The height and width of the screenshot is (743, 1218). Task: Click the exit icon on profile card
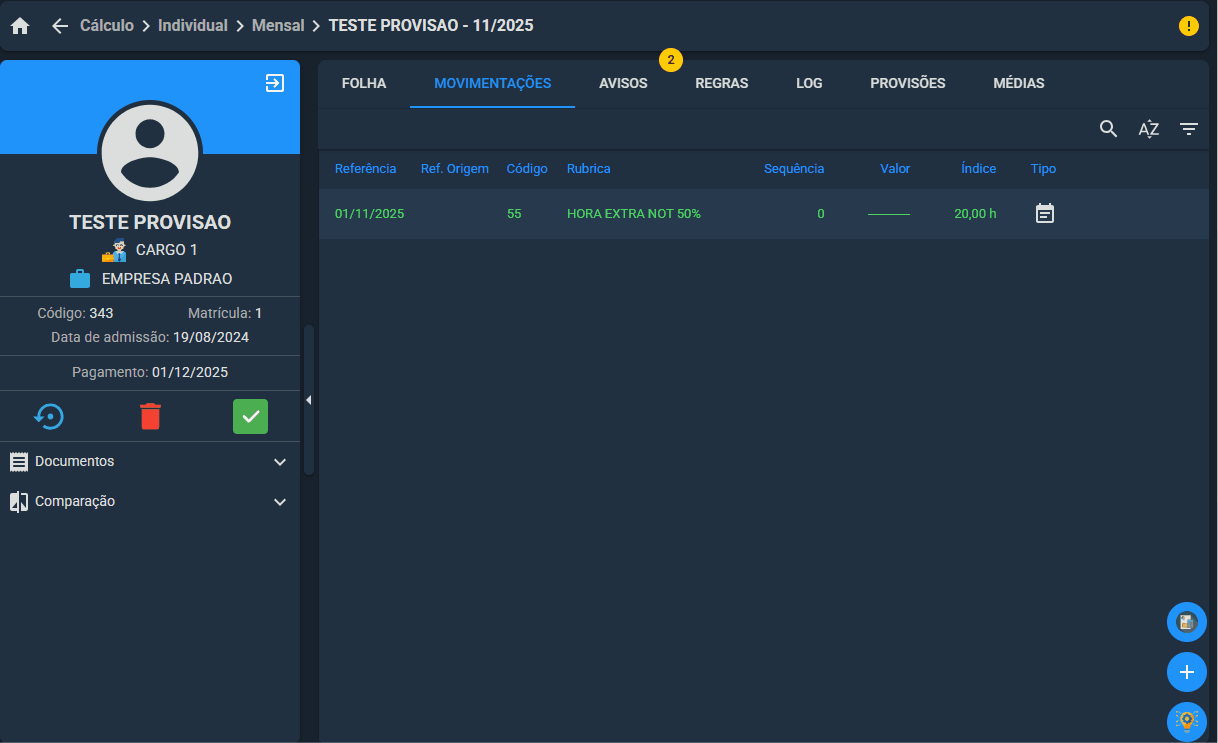point(275,83)
